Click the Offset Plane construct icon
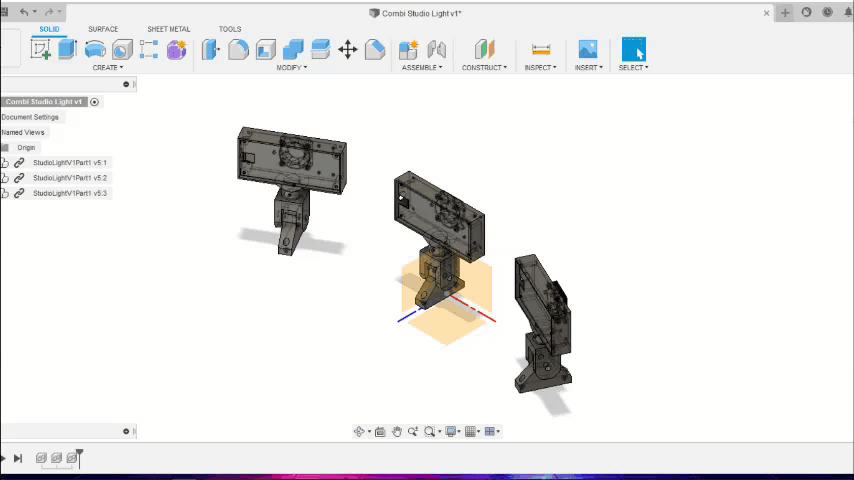 484,50
